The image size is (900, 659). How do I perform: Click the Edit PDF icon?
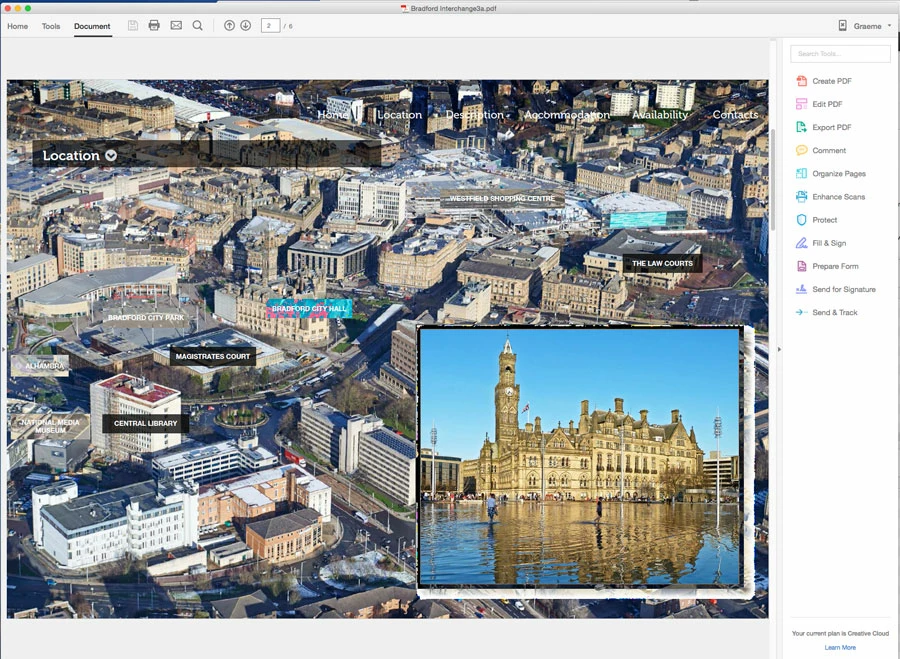click(801, 104)
